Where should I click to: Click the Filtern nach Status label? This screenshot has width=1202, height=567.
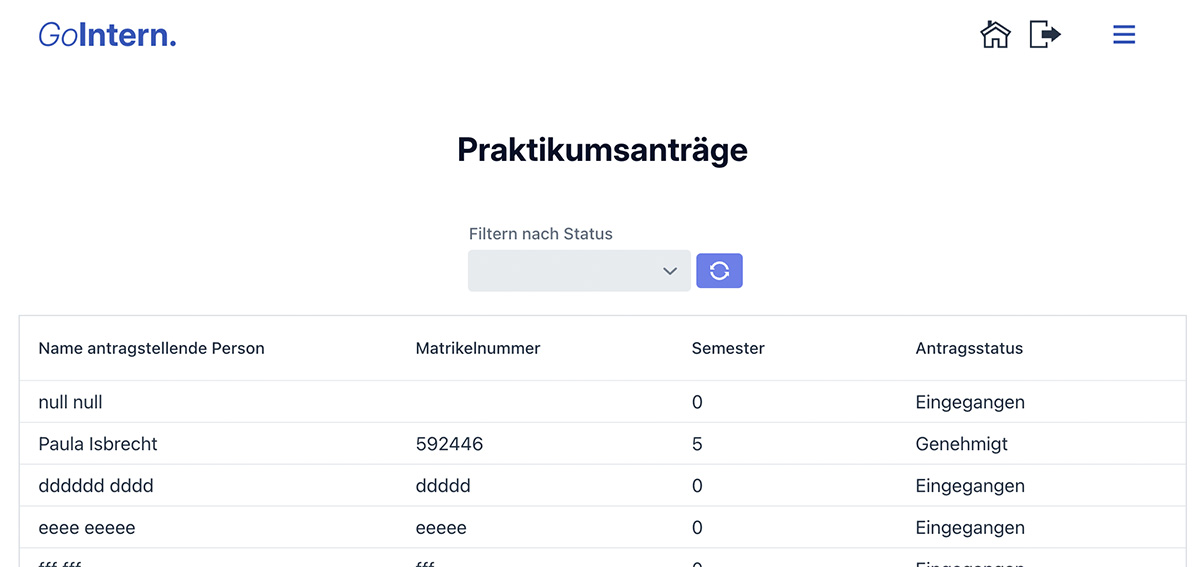(x=540, y=234)
